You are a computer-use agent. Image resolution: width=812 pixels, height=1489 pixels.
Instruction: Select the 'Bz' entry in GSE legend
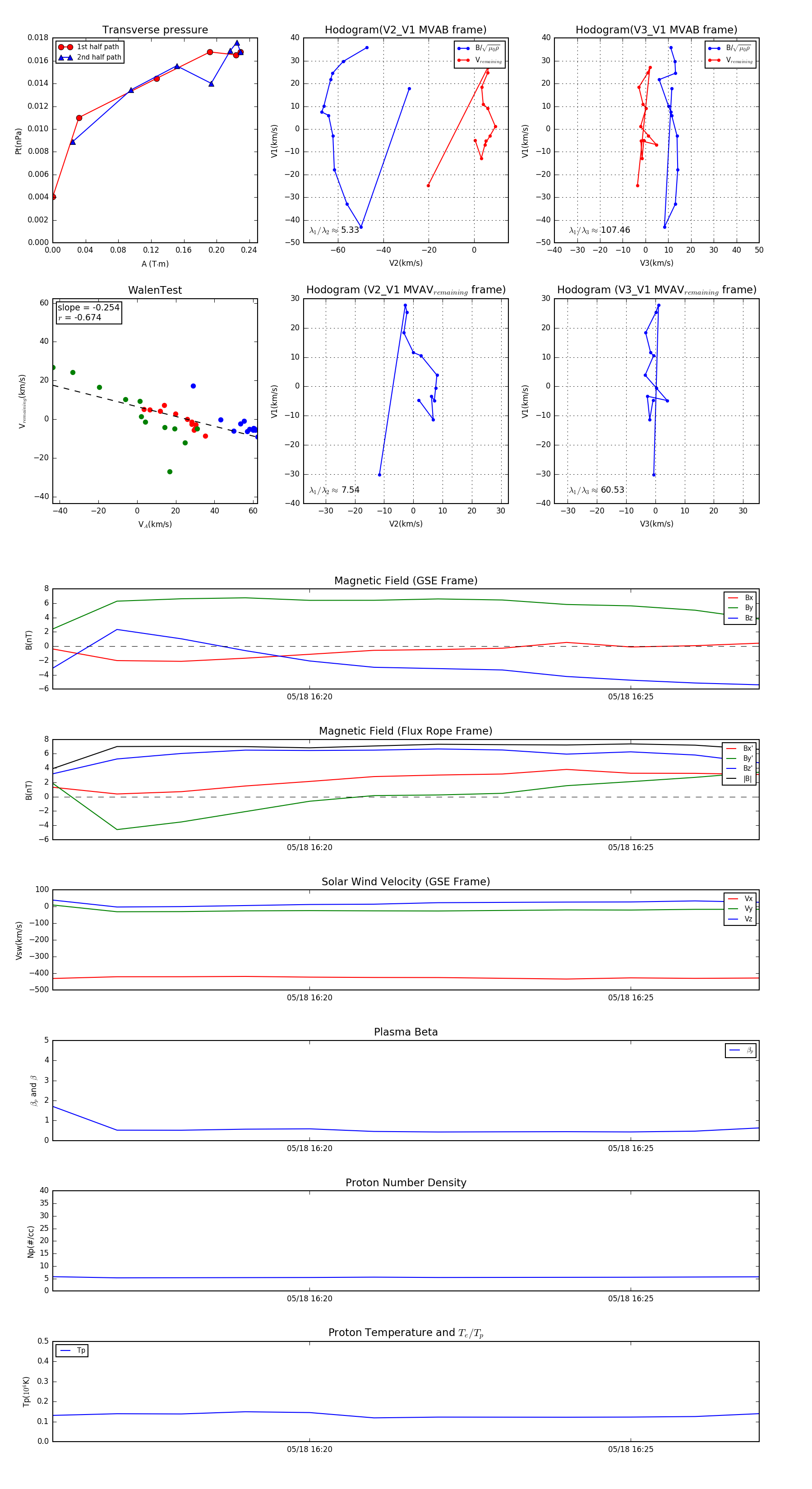pyautogui.click(x=740, y=618)
